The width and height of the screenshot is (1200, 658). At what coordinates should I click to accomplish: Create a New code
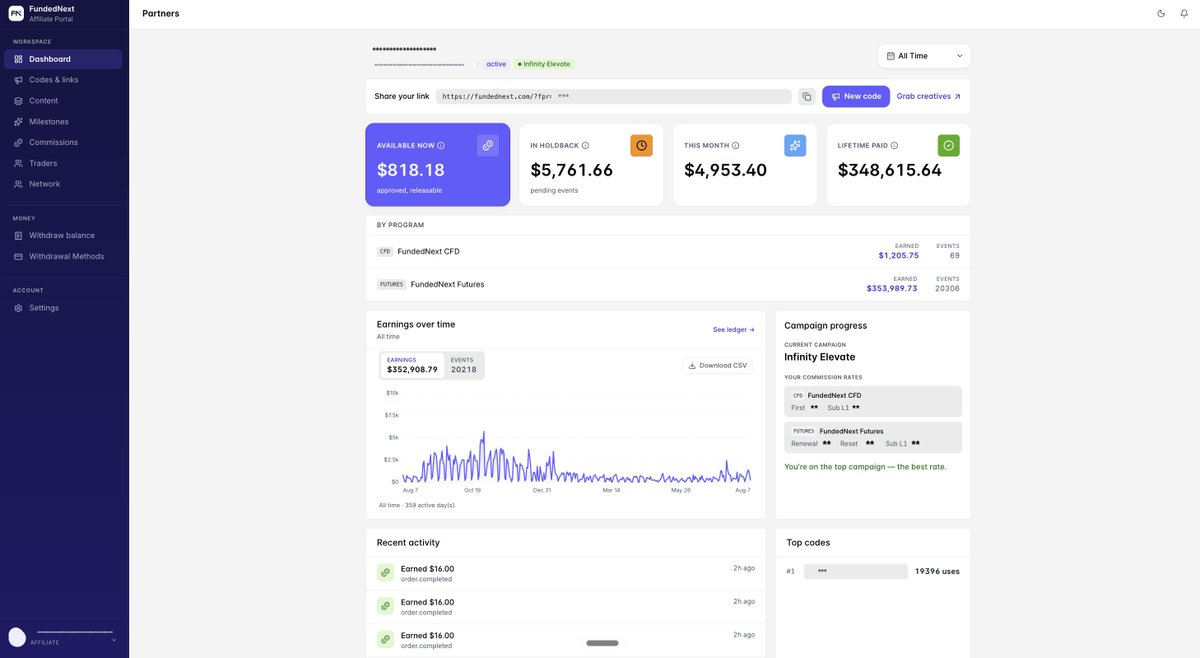click(x=856, y=96)
